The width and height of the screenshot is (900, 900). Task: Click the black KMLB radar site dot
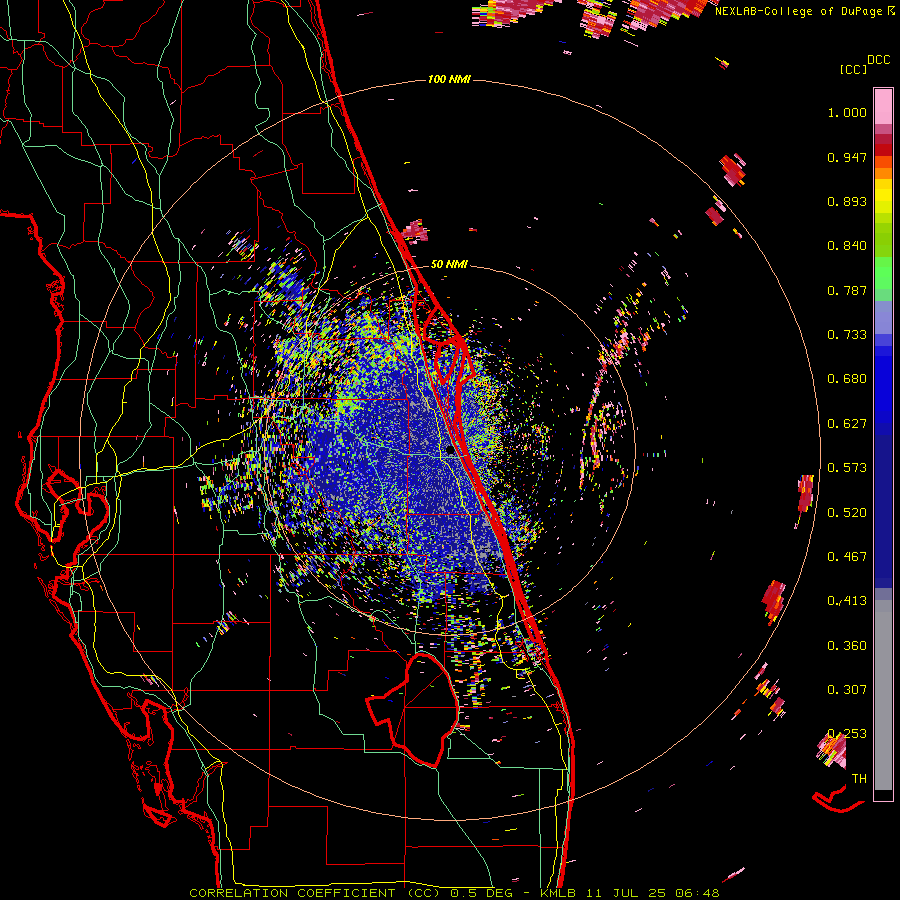tap(450, 451)
